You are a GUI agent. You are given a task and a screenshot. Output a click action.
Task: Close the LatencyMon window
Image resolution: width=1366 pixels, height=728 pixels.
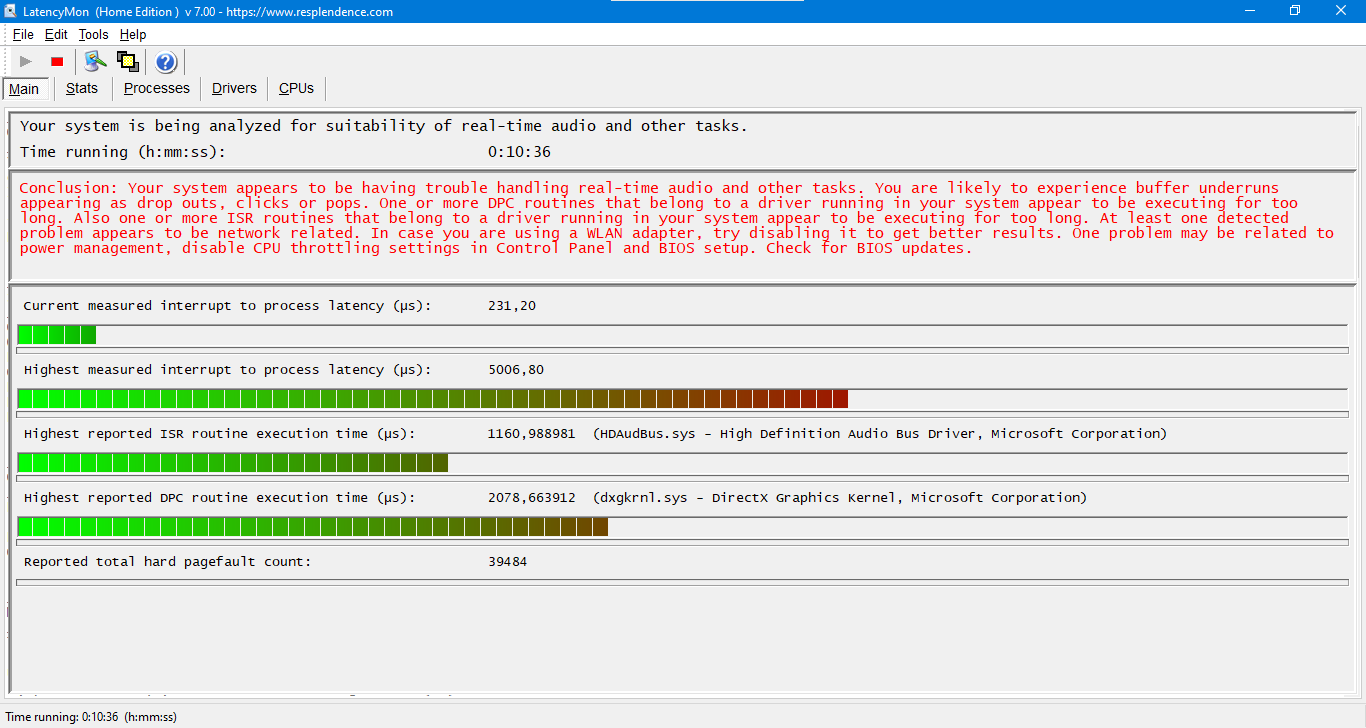point(1341,11)
